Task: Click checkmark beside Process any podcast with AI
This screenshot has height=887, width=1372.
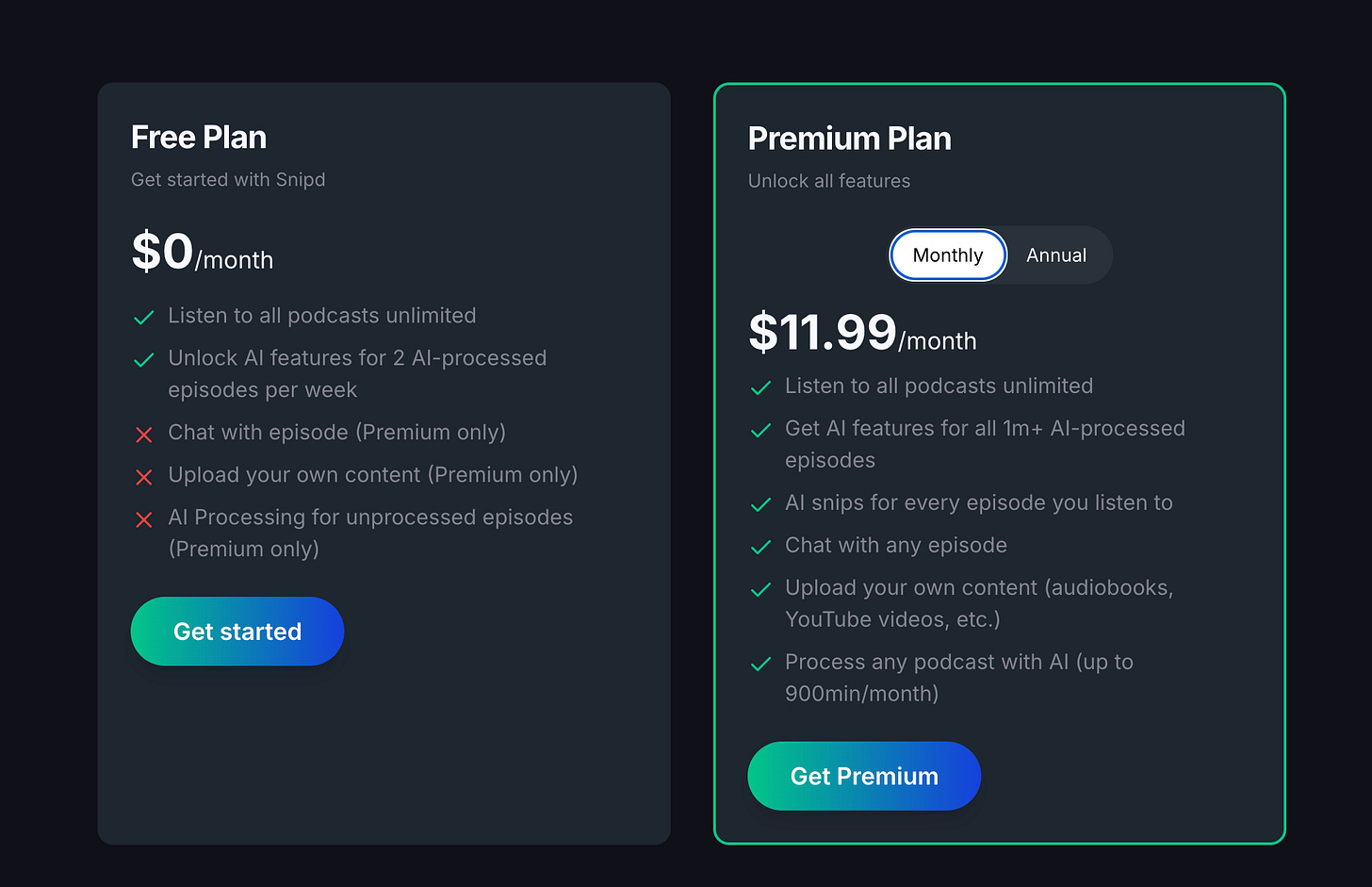Action: point(760,664)
